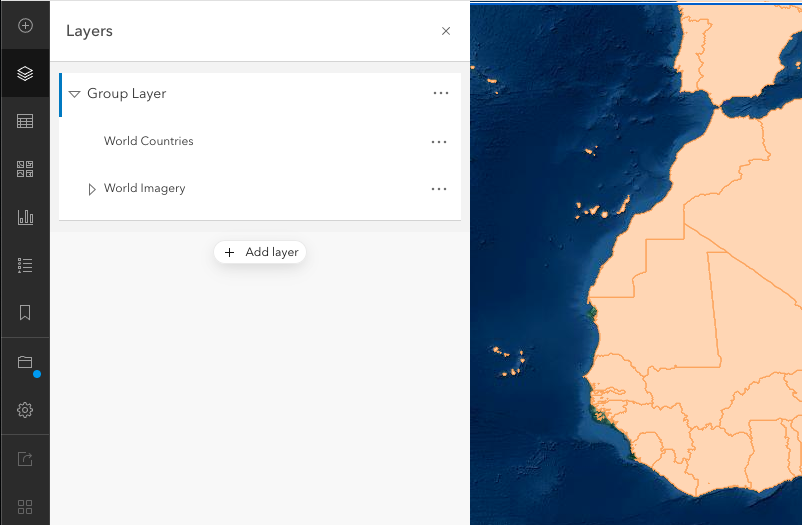This screenshot has height=525, width=802.
Task: Open the Tables sidebar icon
Action: [25, 121]
